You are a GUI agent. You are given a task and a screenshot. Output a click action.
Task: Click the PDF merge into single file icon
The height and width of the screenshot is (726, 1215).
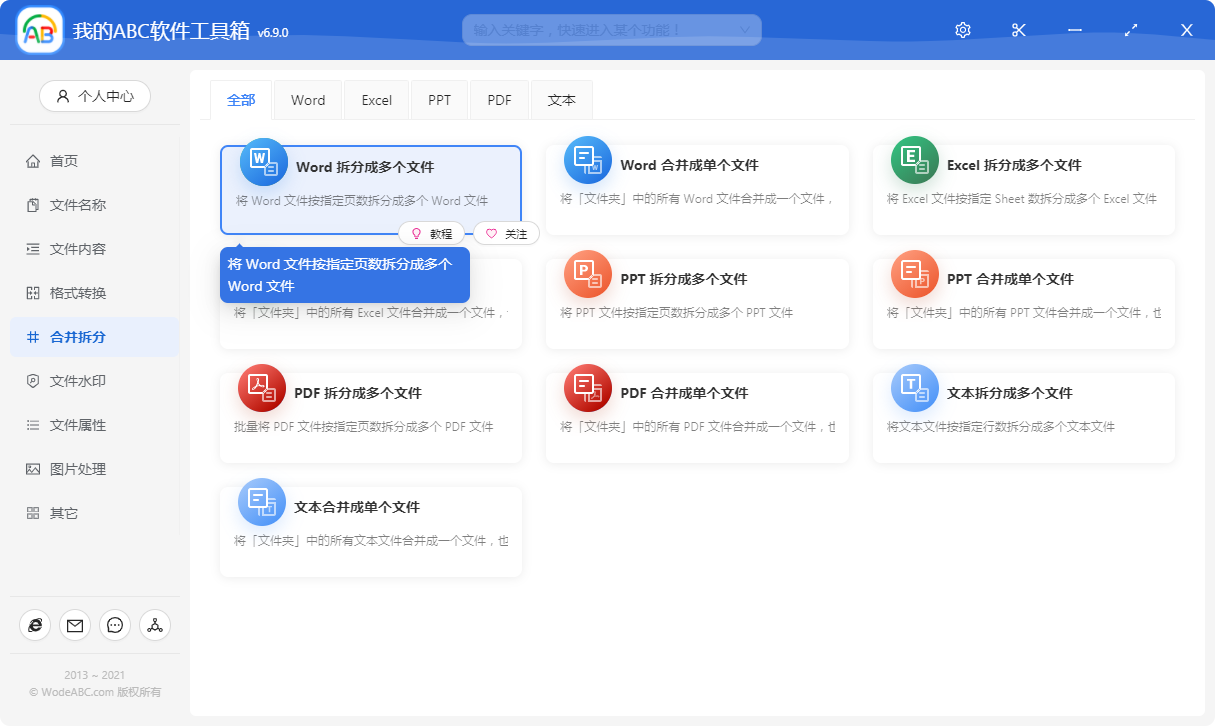(x=588, y=388)
